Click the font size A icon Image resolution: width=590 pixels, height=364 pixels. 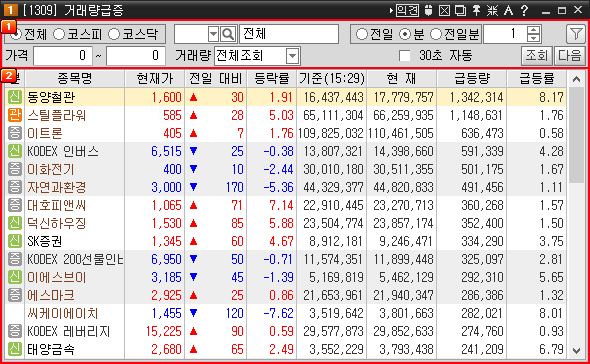(x=508, y=10)
